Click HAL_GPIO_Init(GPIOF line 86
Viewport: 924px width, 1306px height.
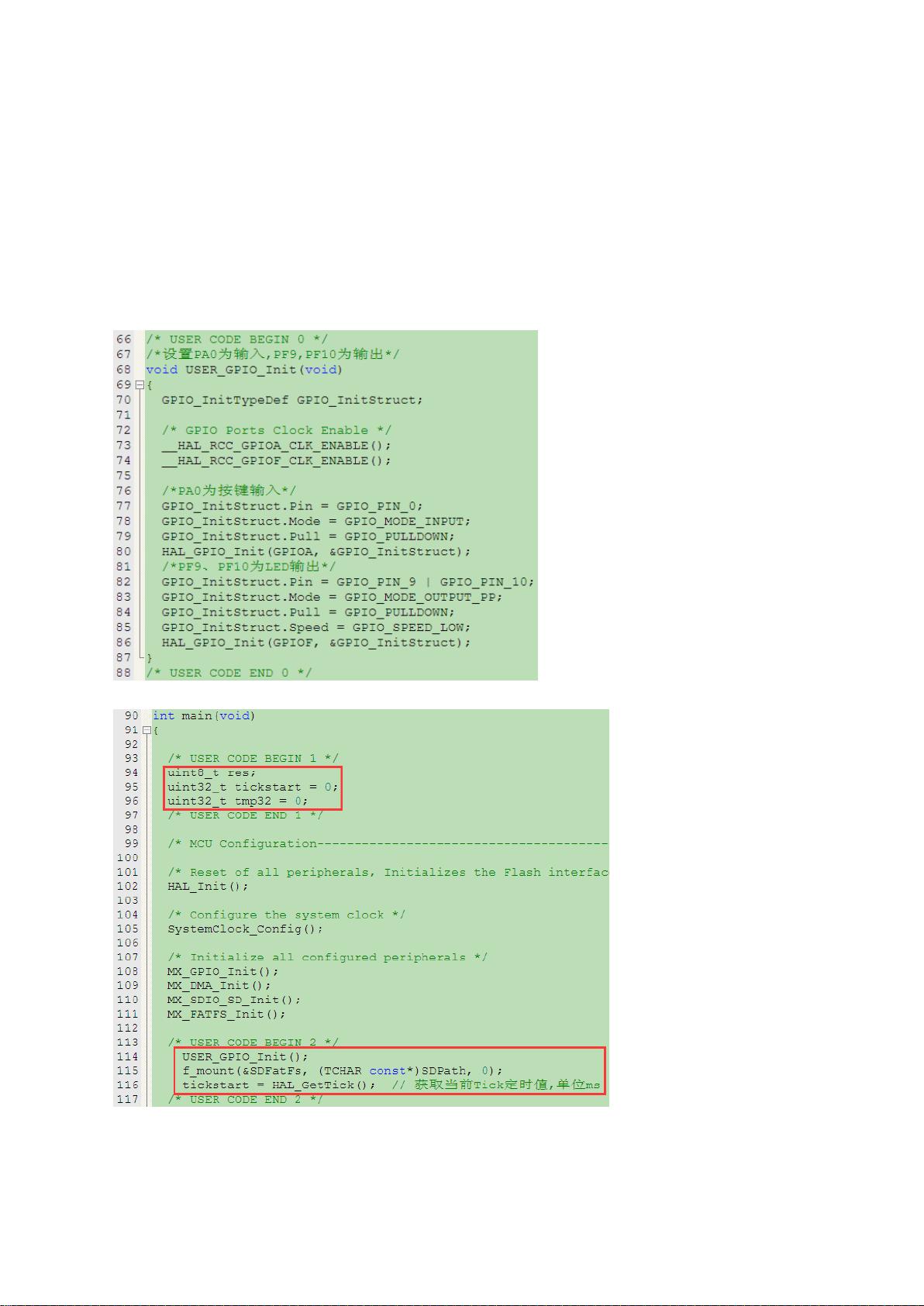pos(315,643)
